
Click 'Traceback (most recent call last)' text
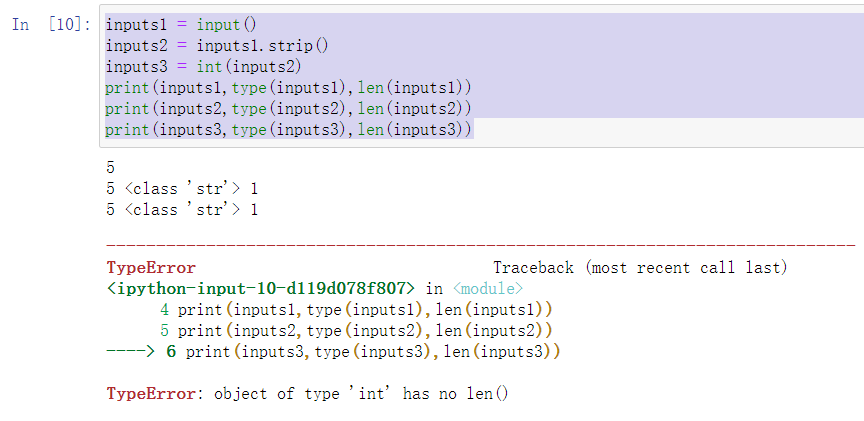tap(640, 268)
